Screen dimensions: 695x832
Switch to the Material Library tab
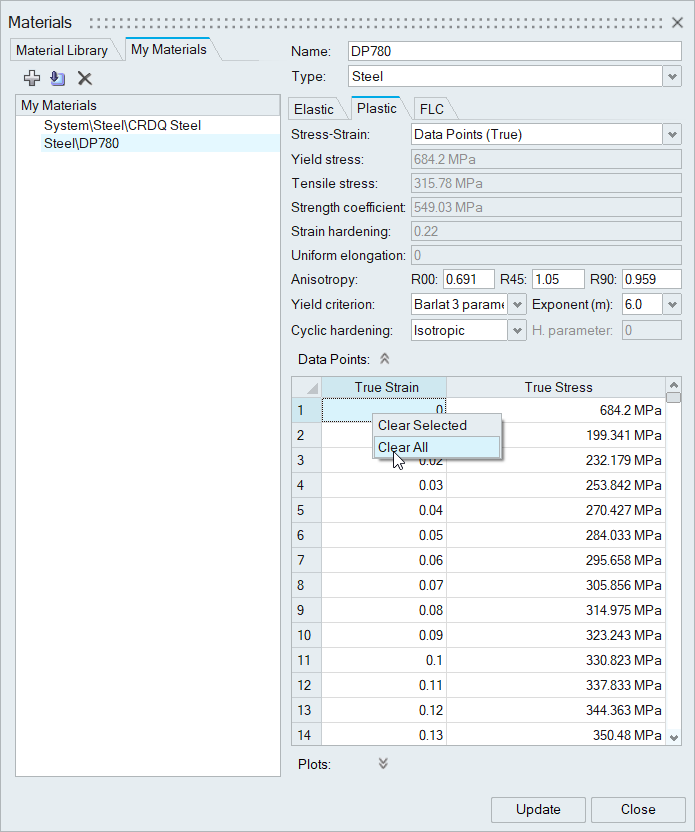(x=62, y=50)
